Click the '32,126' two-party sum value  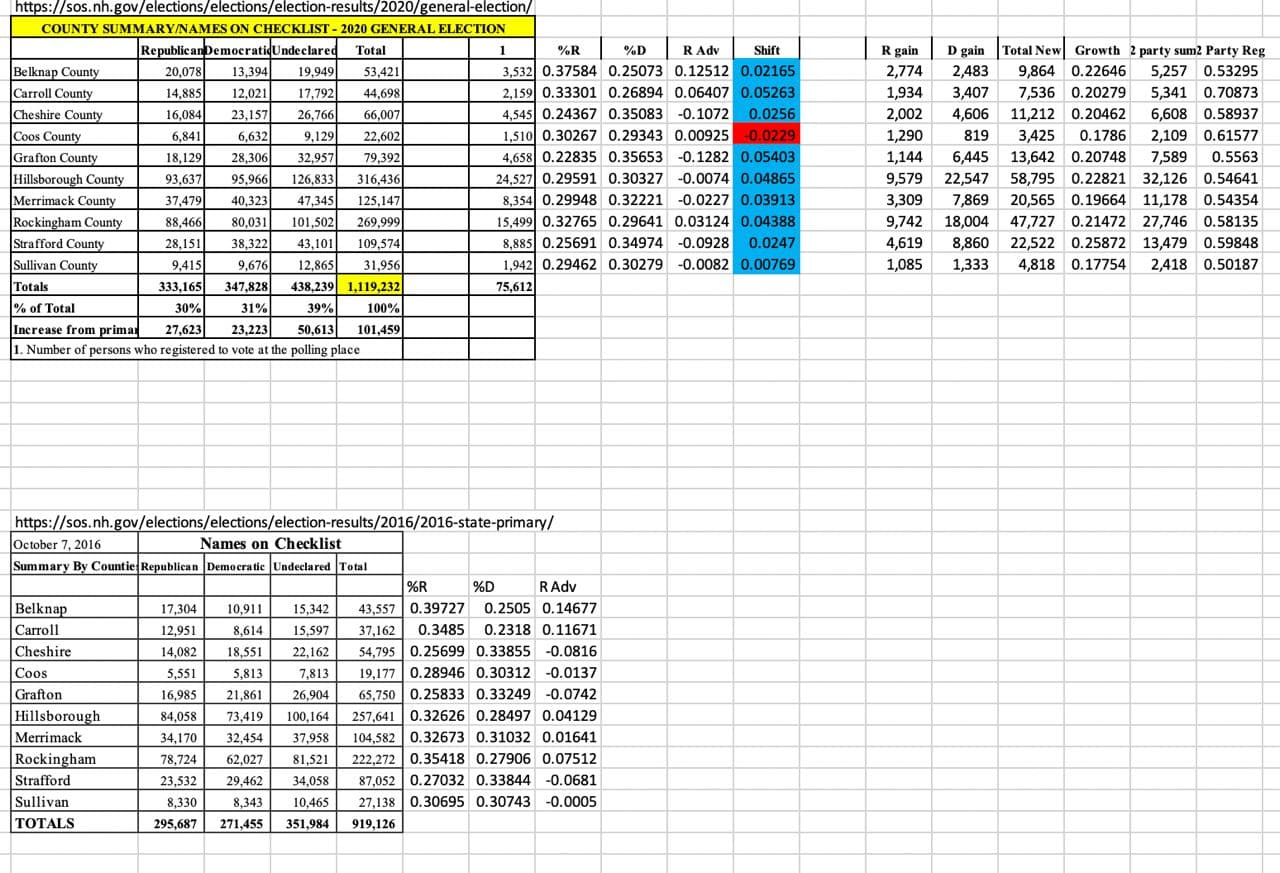point(1163,179)
